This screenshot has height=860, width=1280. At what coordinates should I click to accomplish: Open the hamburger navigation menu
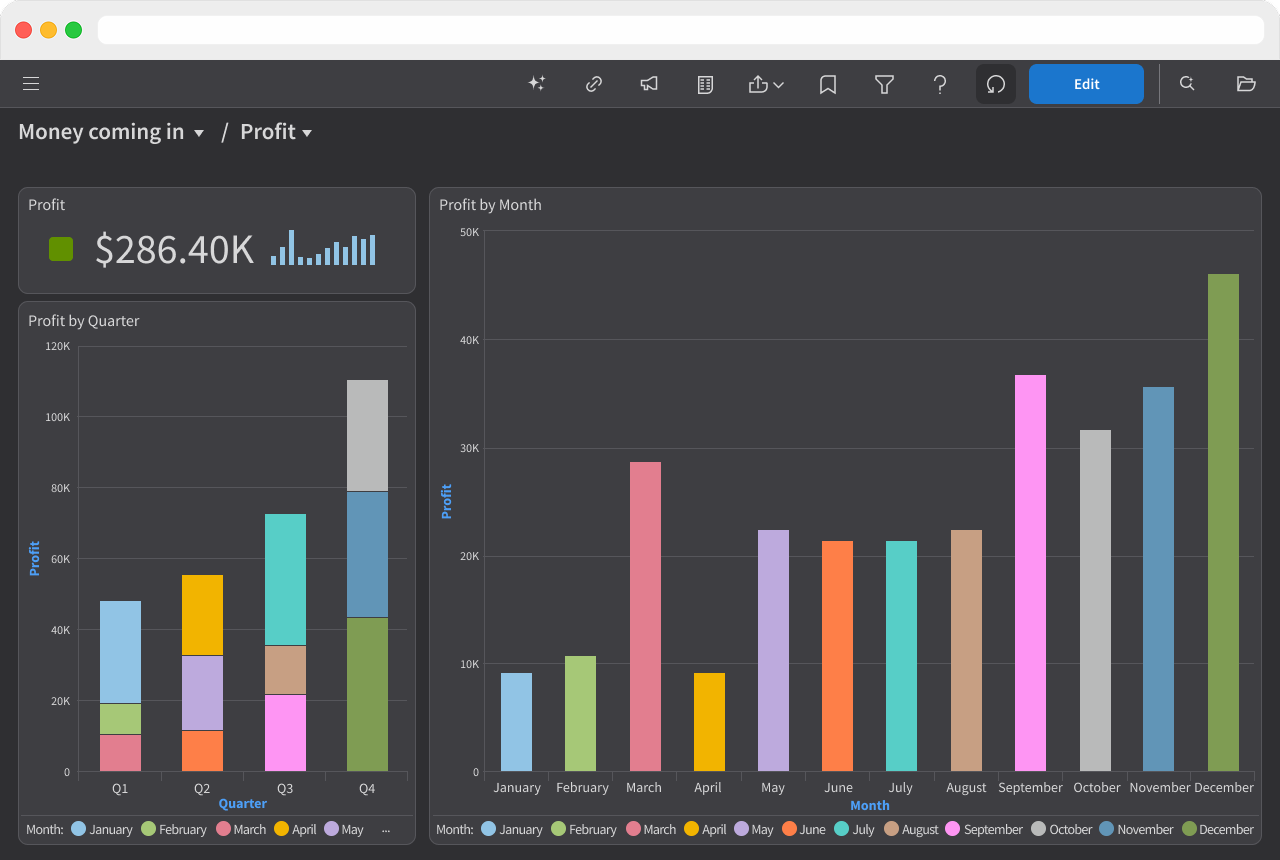[31, 84]
